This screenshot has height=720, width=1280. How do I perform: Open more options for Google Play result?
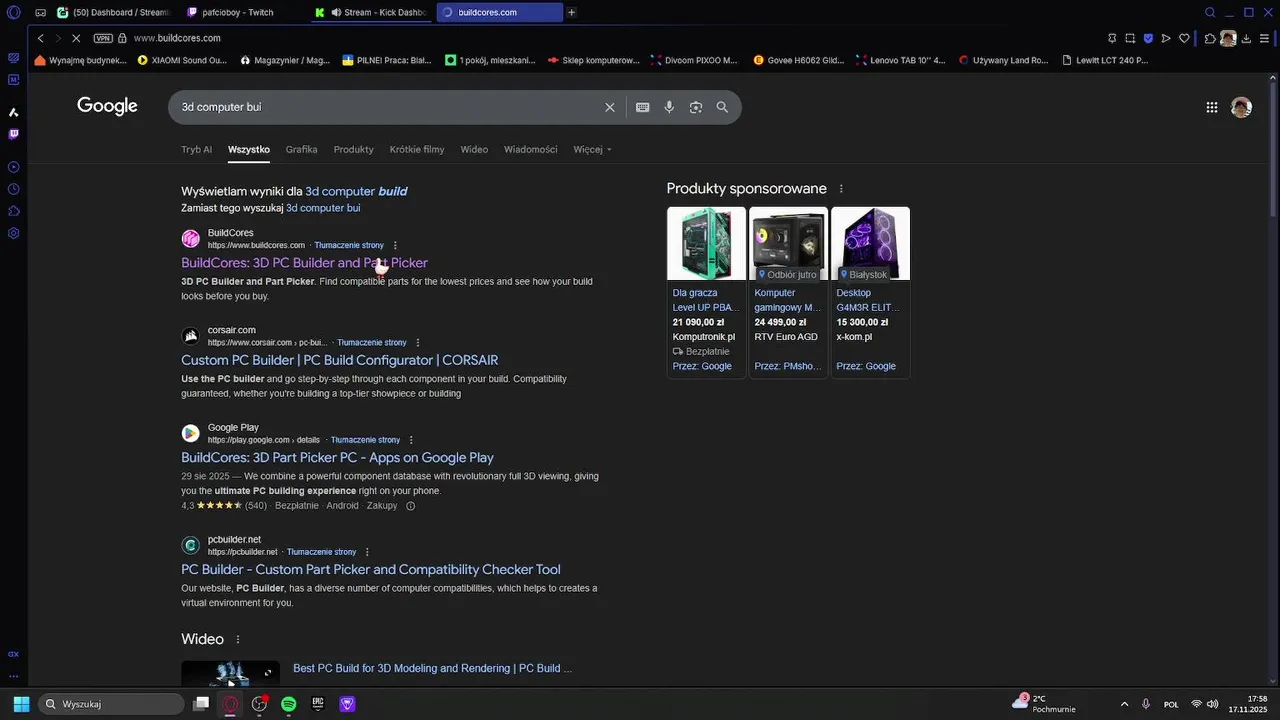(411, 440)
